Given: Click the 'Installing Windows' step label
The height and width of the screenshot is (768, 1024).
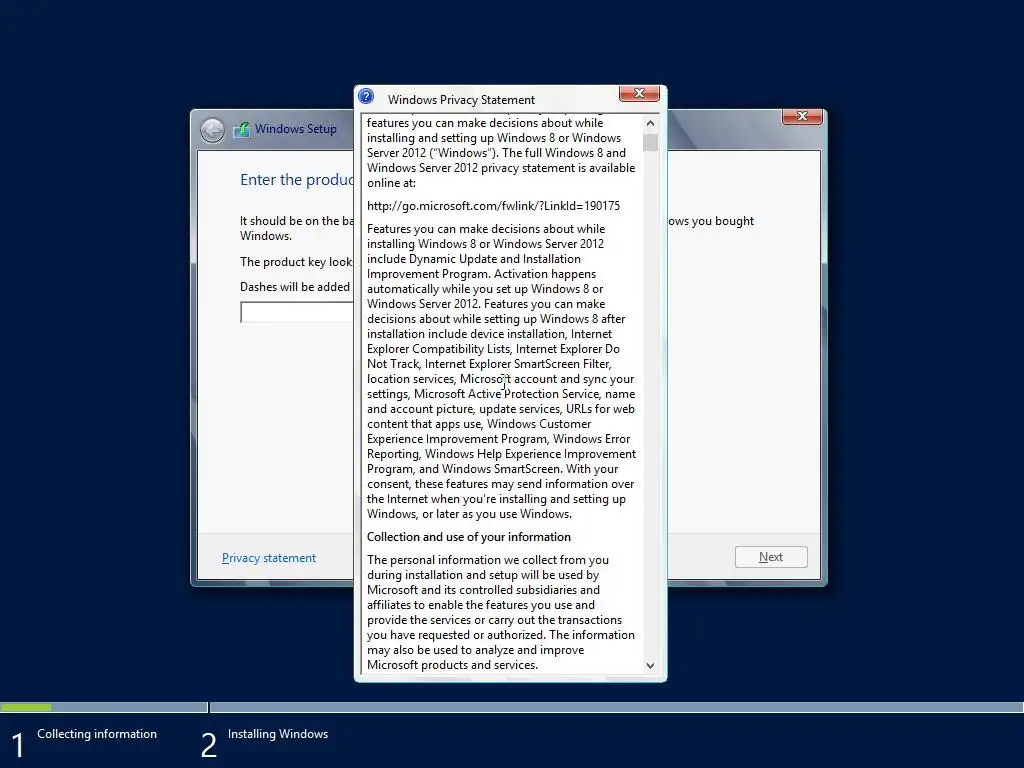Looking at the screenshot, I should (278, 733).
